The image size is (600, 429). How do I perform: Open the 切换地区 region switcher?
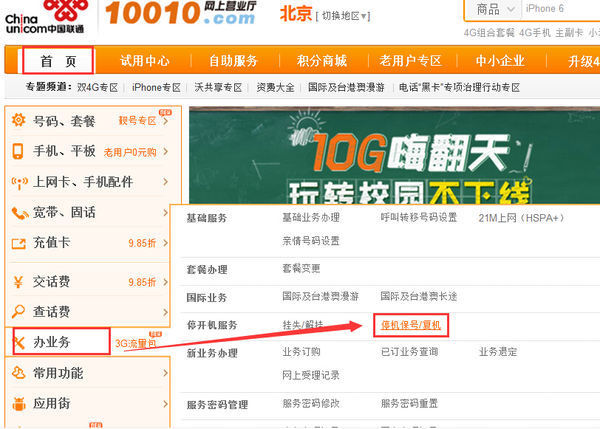[344, 15]
